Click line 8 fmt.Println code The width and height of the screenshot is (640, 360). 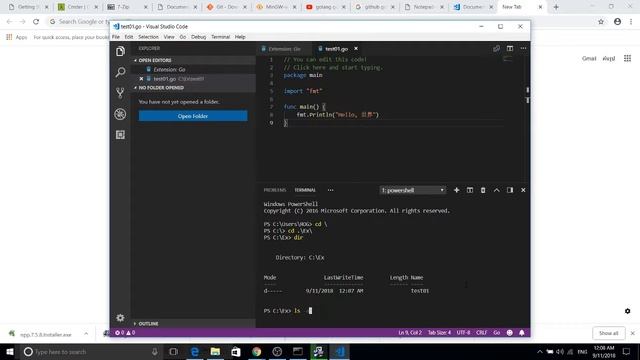click(x=338, y=115)
